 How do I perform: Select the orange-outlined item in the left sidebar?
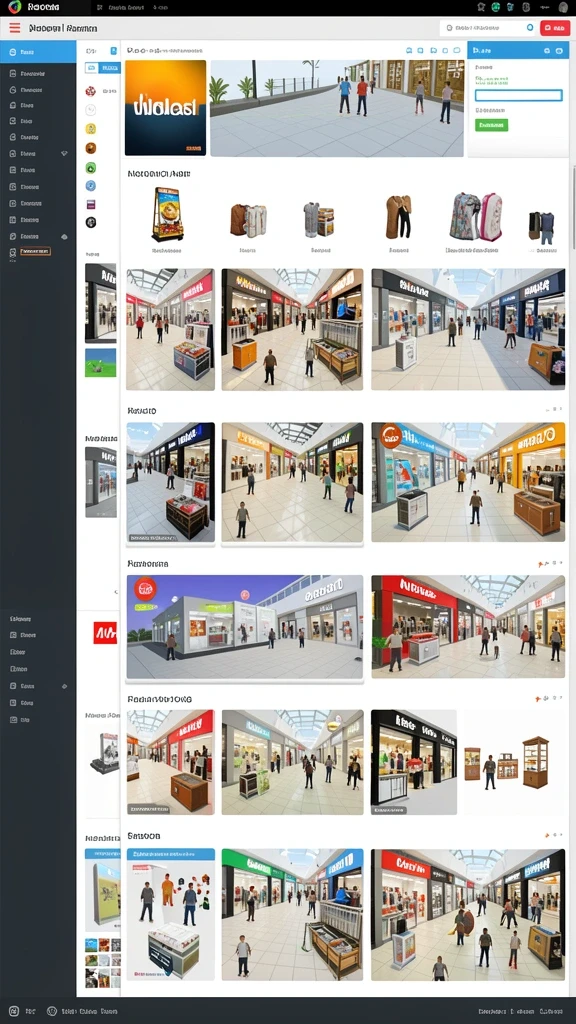pyautogui.click(x=35, y=251)
